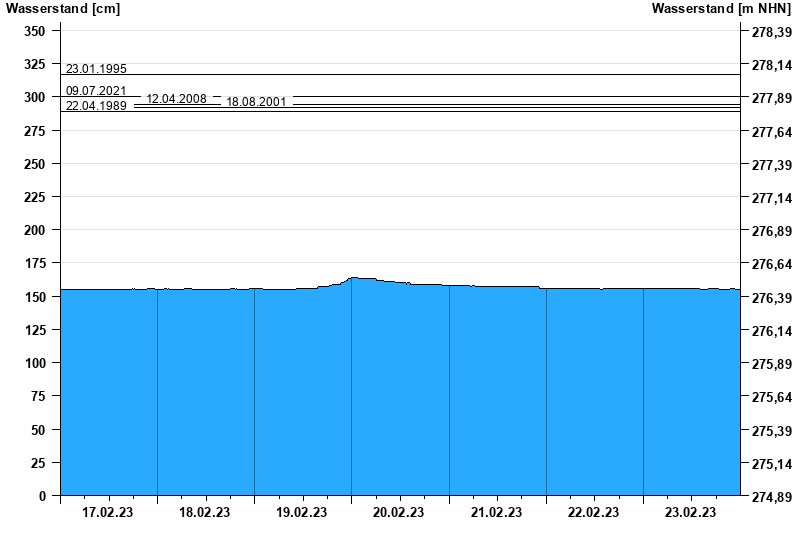Screen dimensions: 800x550
Task: Pick the 21.02.23 date label
Action: [496, 513]
